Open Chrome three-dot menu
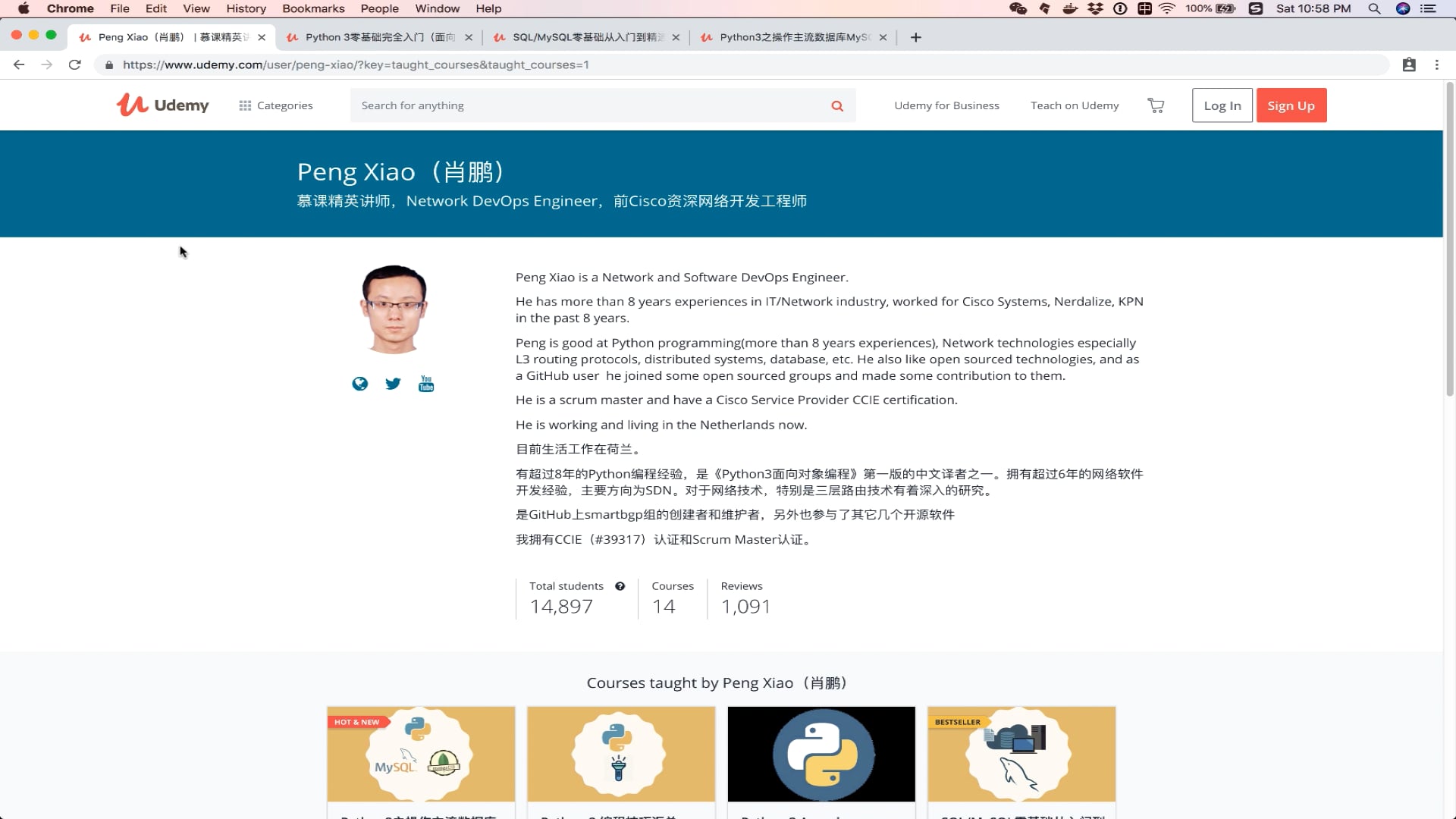The image size is (1456, 819). coord(1436,65)
